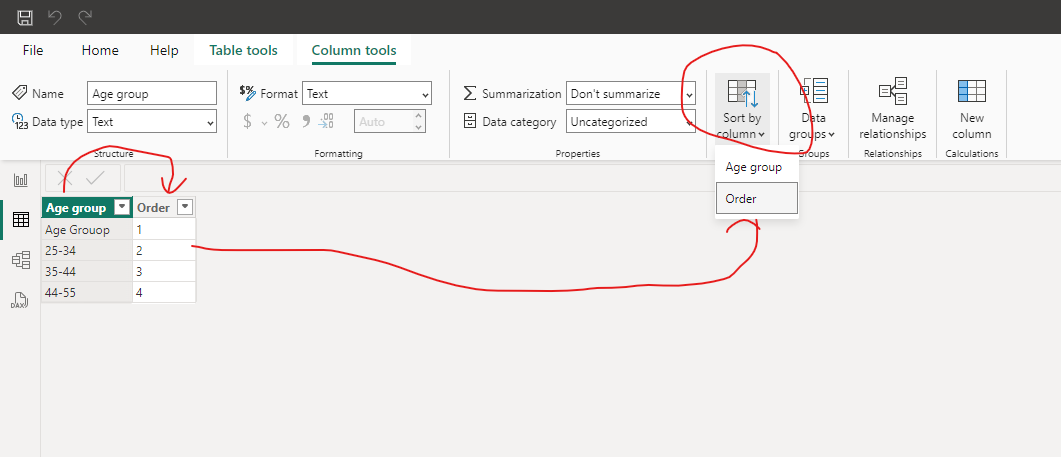Select the Age Grouop cell

point(87,230)
